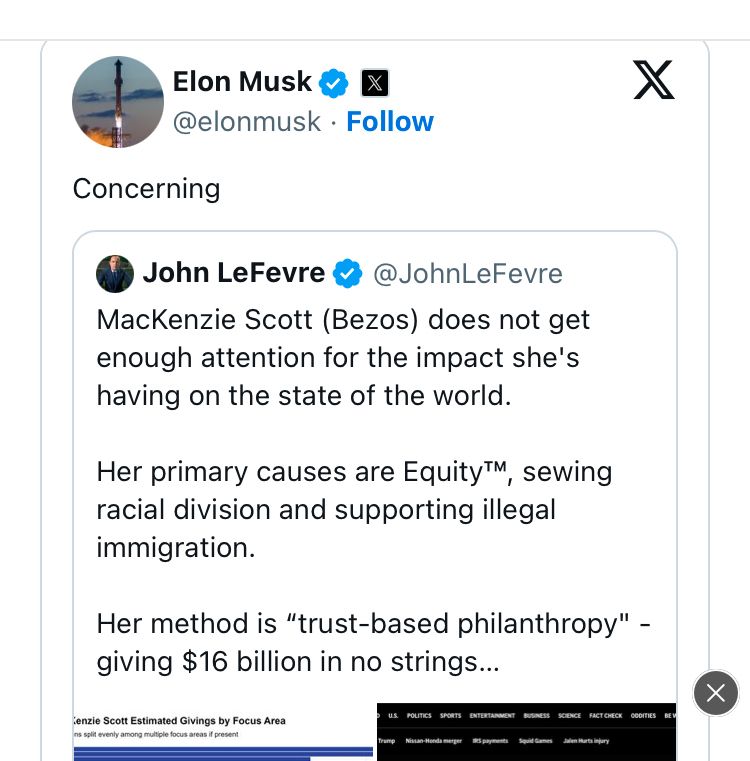This screenshot has width=750, height=761.
Task: Click FACT CHECK in the news screenshot nav
Action: (x=605, y=716)
